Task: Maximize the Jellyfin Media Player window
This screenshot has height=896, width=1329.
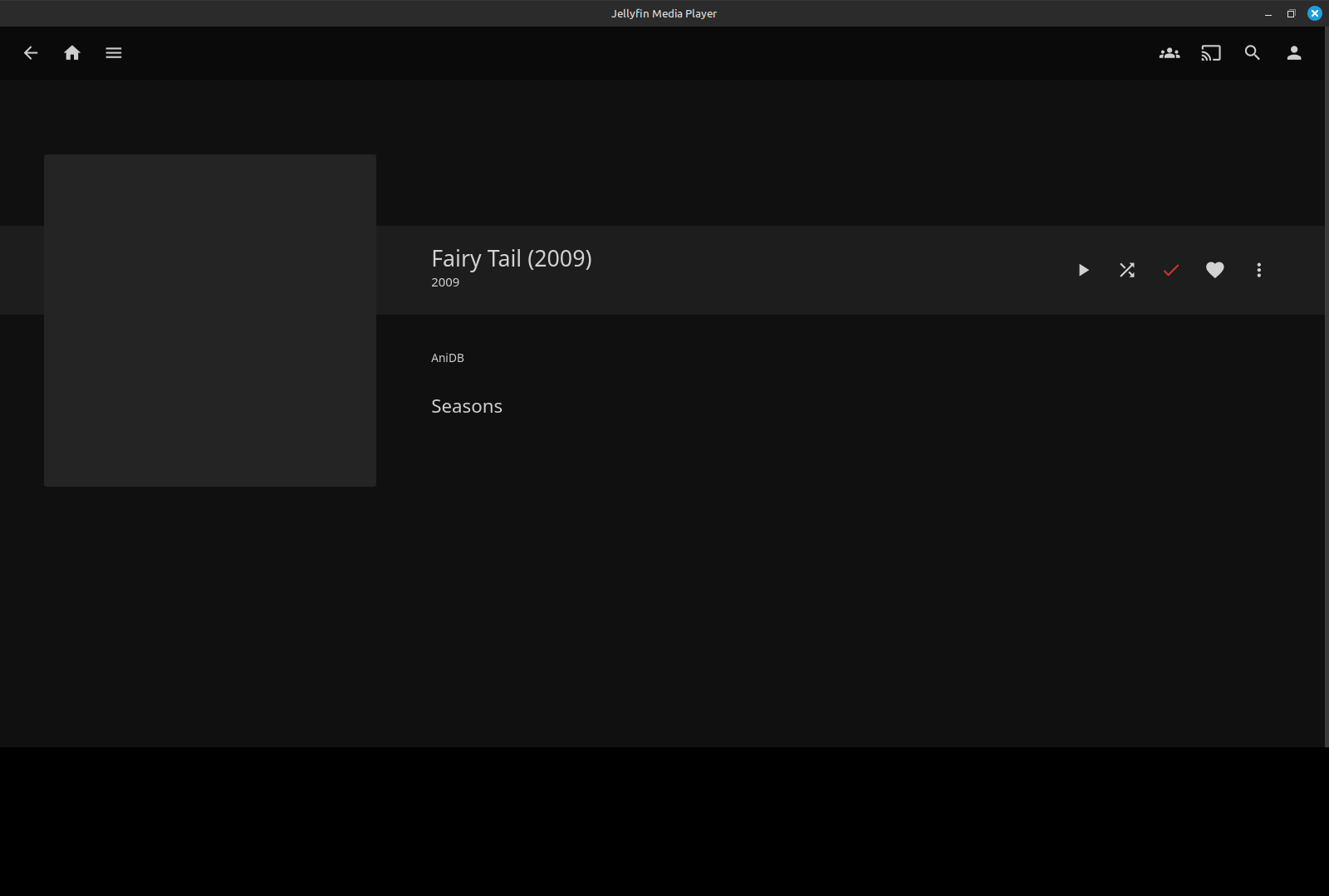Action: (x=1291, y=14)
